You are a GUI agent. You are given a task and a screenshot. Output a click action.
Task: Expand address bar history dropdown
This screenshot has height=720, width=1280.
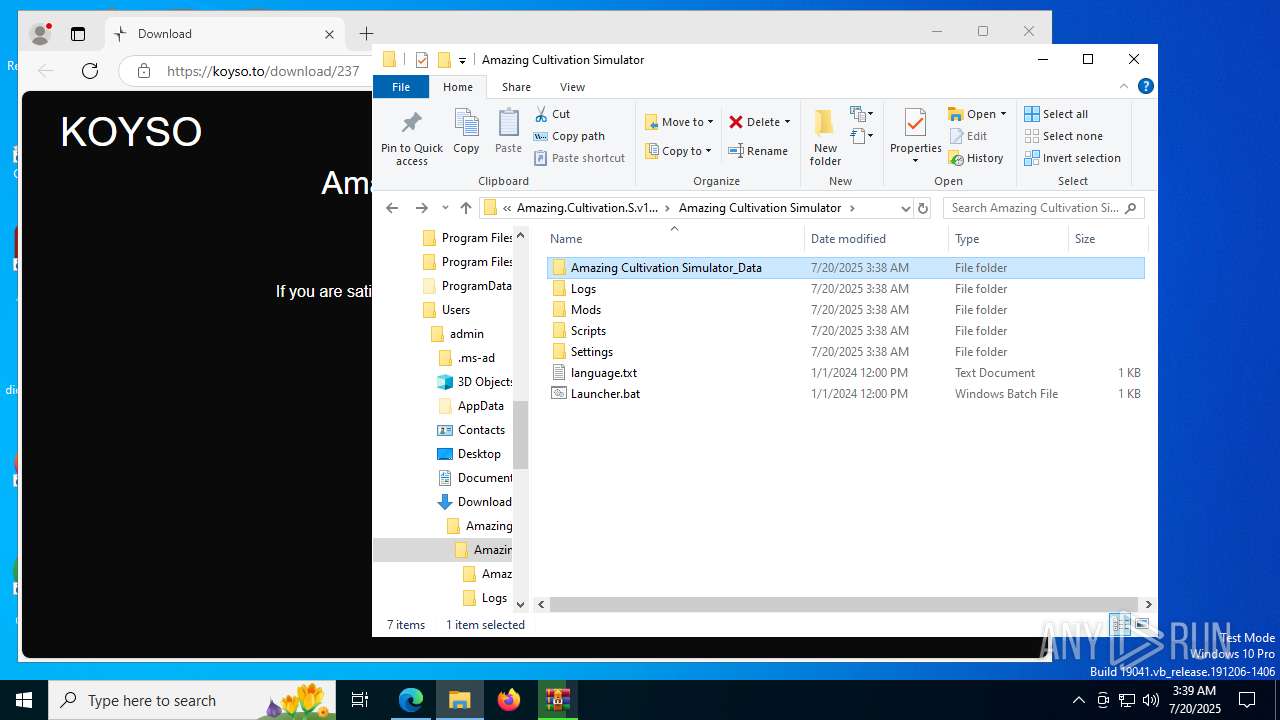(x=905, y=208)
